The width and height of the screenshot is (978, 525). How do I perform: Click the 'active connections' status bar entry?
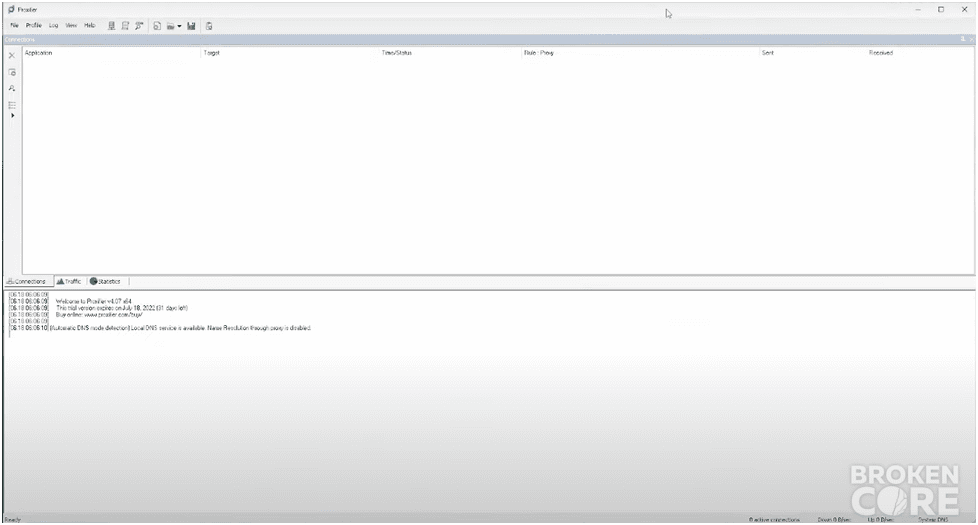(x=774, y=519)
